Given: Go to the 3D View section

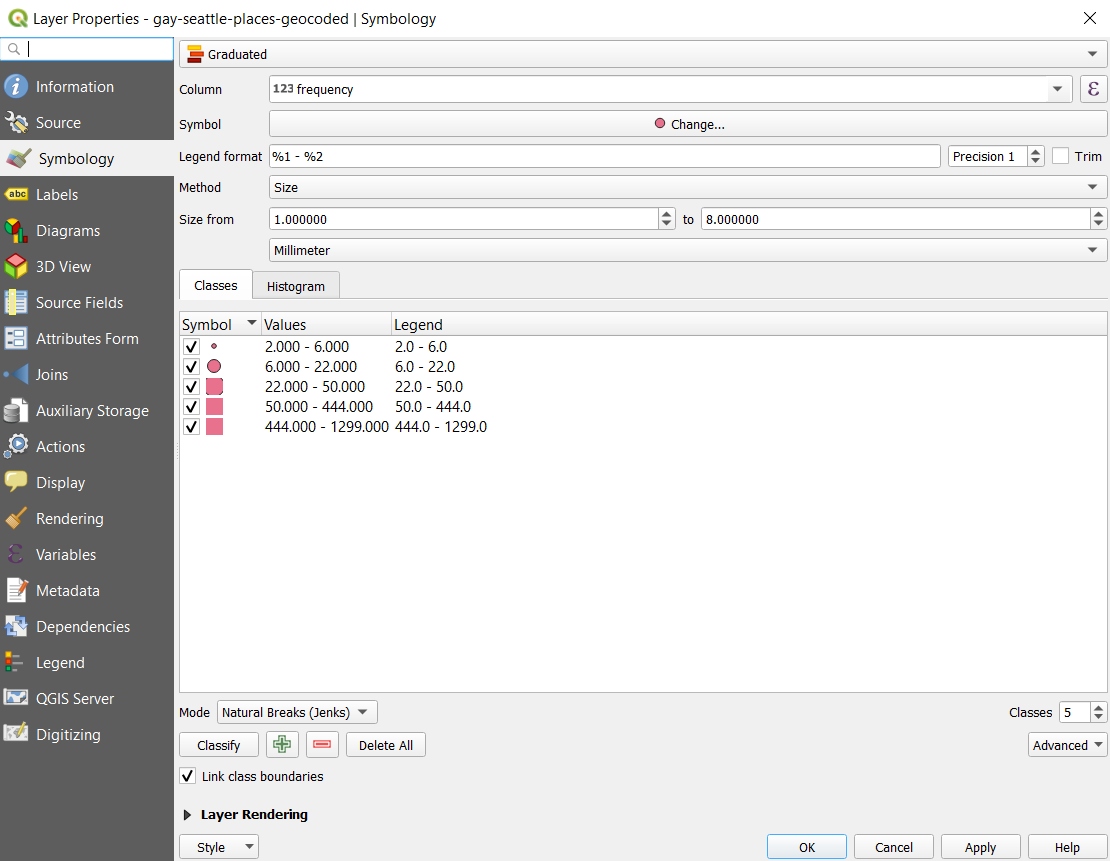Looking at the screenshot, I should point(62,267).
